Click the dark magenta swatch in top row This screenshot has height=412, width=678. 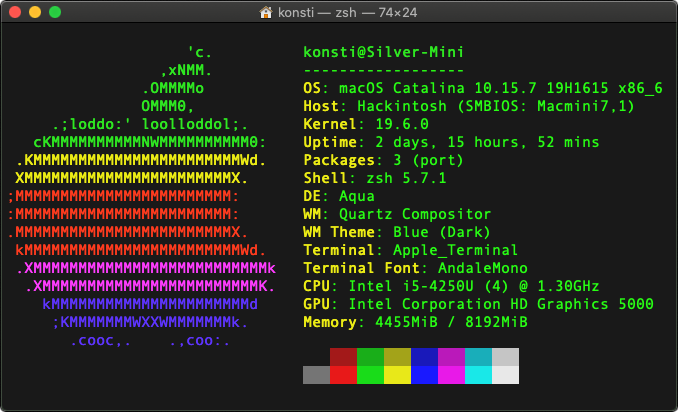(x=451, y=357)
